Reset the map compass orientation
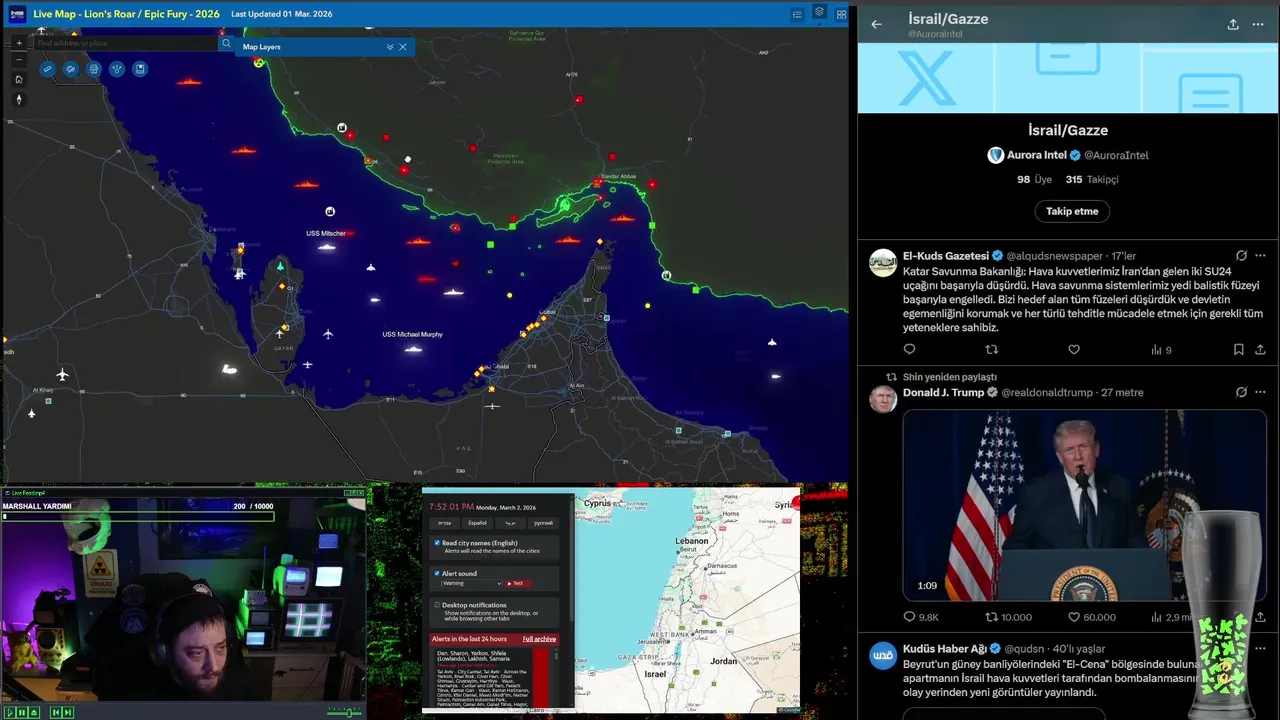Viewport: 1280px width, 720px height. [19, 99]
